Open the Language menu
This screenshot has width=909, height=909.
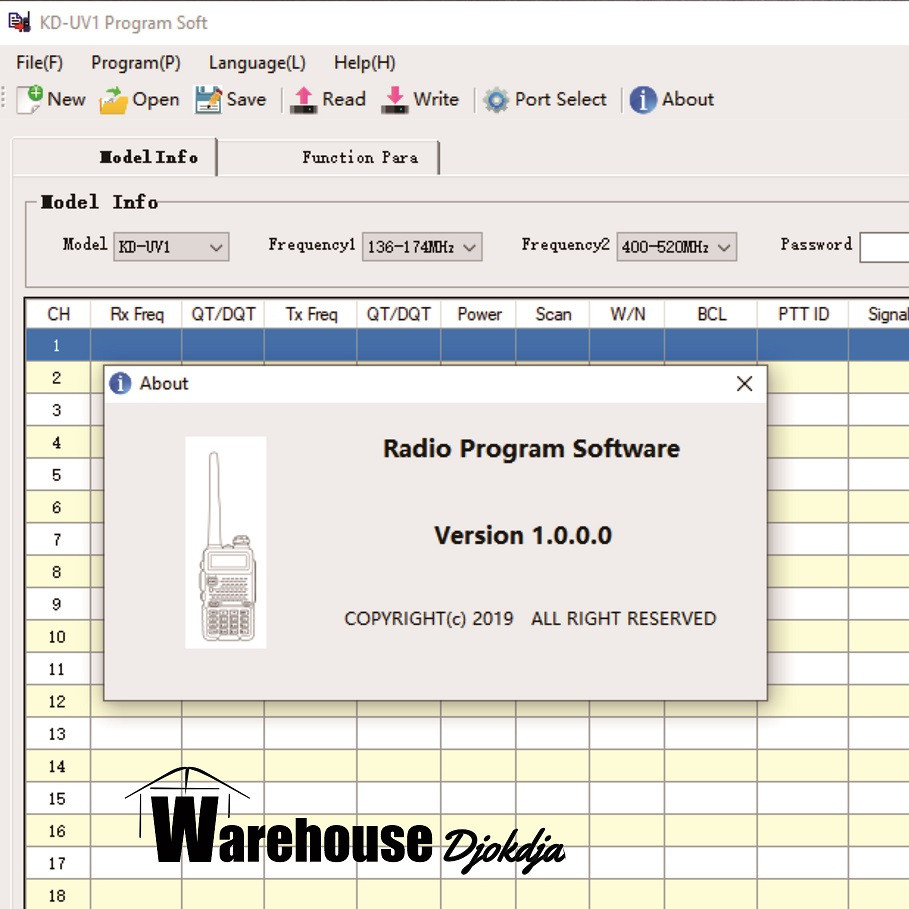pos(256,62)
